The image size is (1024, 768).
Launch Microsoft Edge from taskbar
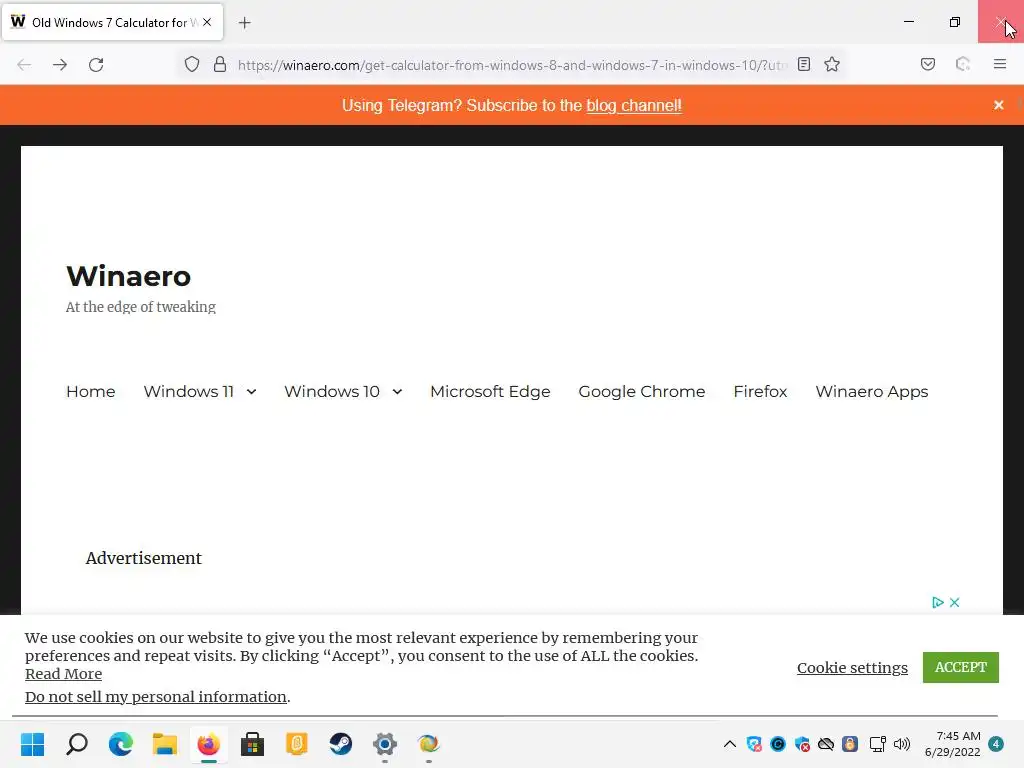121,744
